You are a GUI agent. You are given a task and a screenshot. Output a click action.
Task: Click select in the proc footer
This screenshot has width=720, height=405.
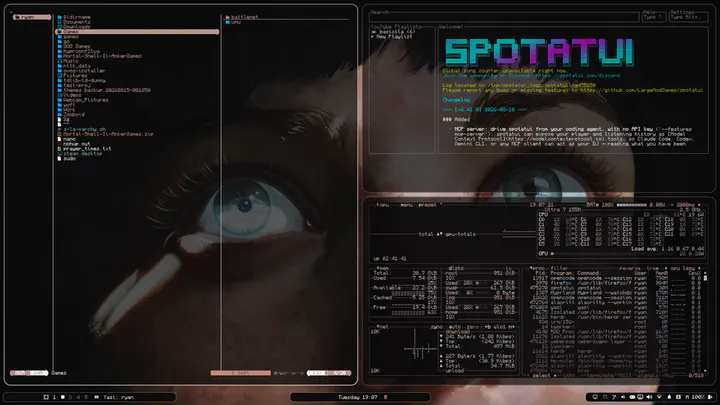tap(542, 376)
